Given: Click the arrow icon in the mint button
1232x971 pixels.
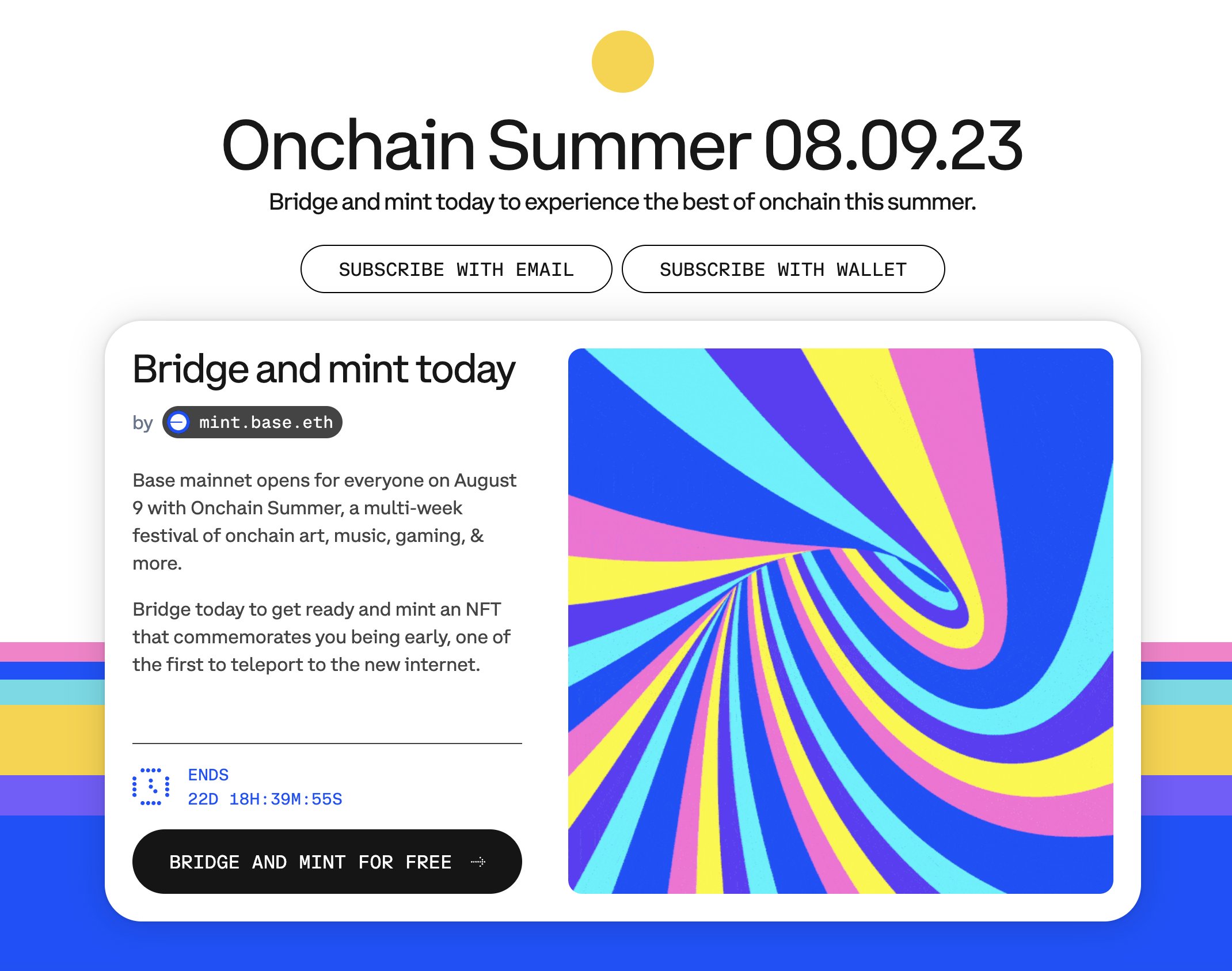Looking at the screenshot, I should pyautogui.click(x=478, y=862).
